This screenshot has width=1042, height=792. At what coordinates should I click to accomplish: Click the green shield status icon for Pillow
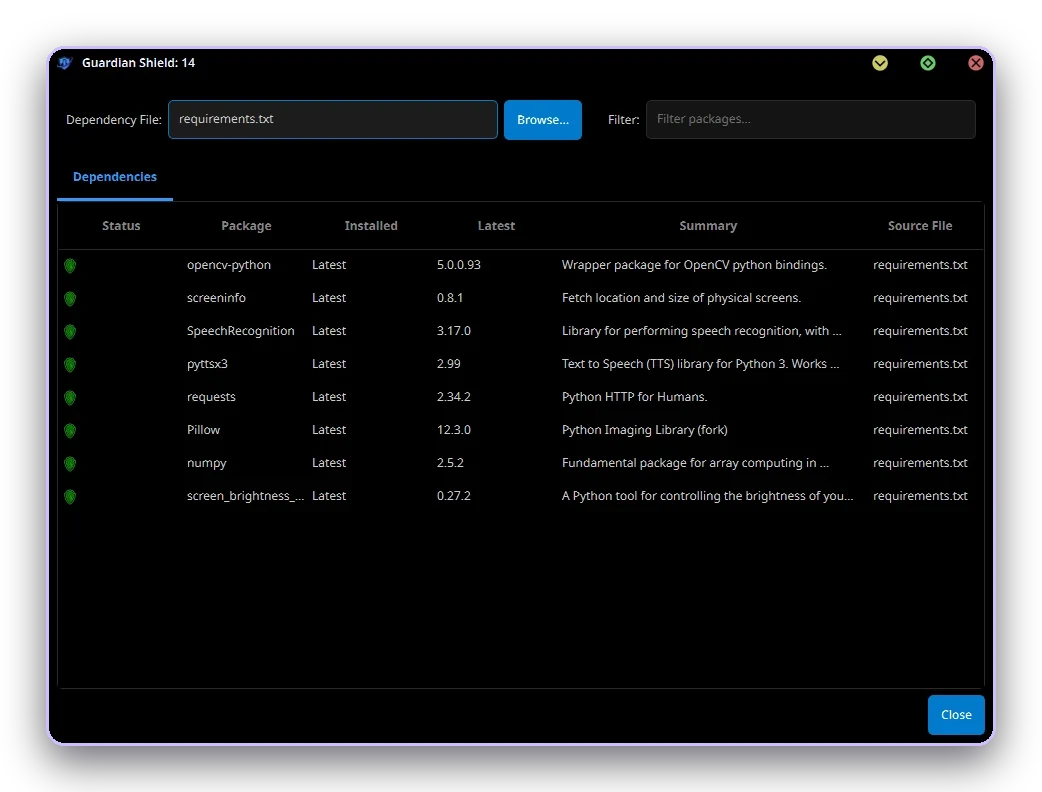click(x=70, y=431)
